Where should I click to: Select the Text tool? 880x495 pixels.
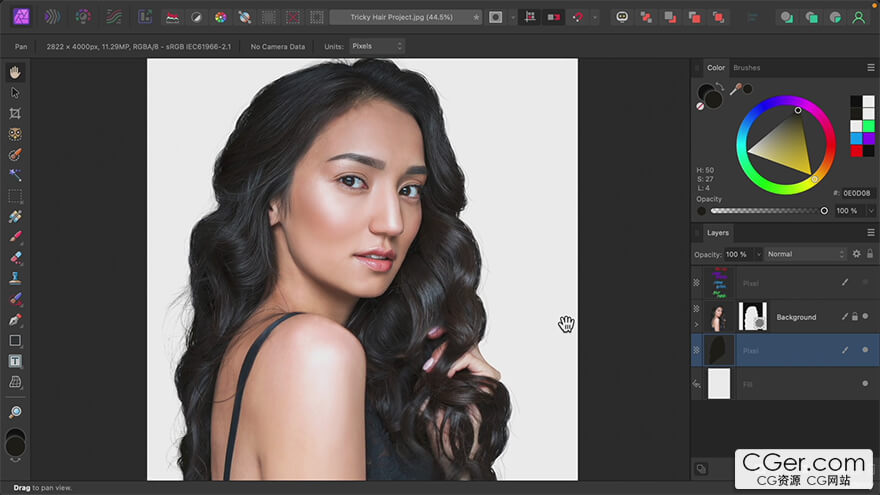(x=15, y=361)
